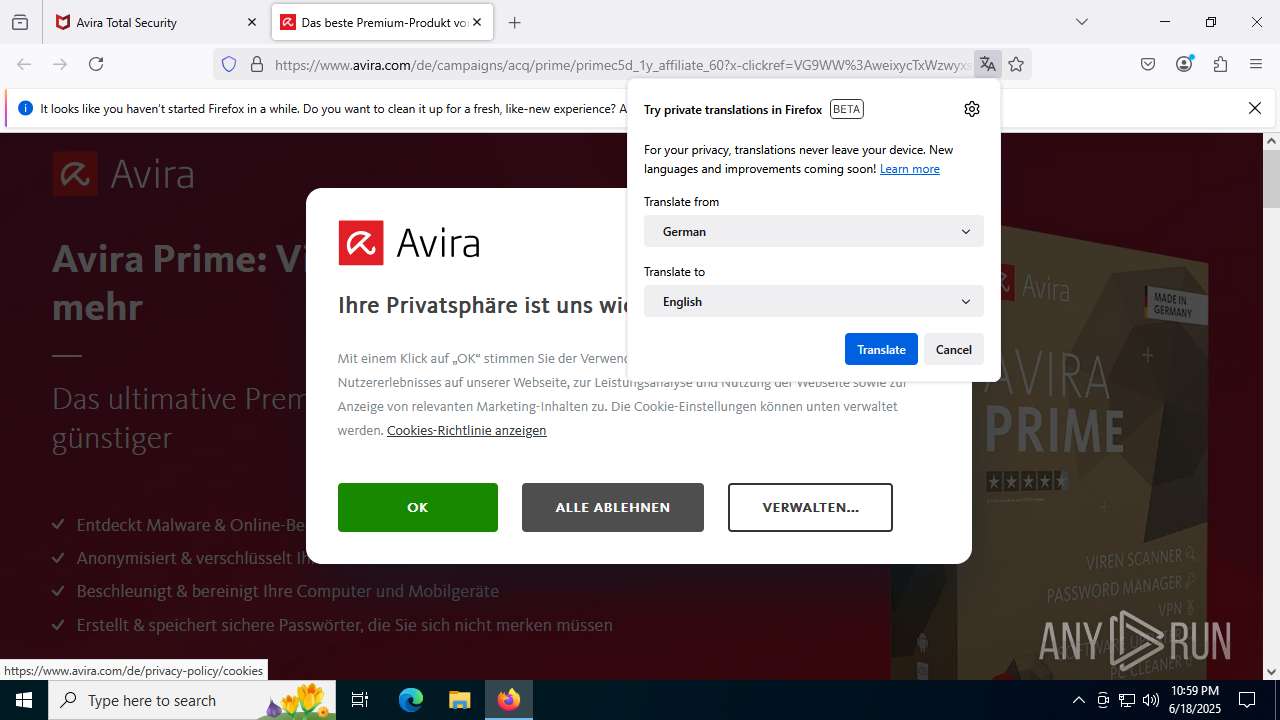This screenshot has height=720, width=1280.
Task: Open Firefox account profile icon
Action: pyautogui.click(x=1184, y=64)
